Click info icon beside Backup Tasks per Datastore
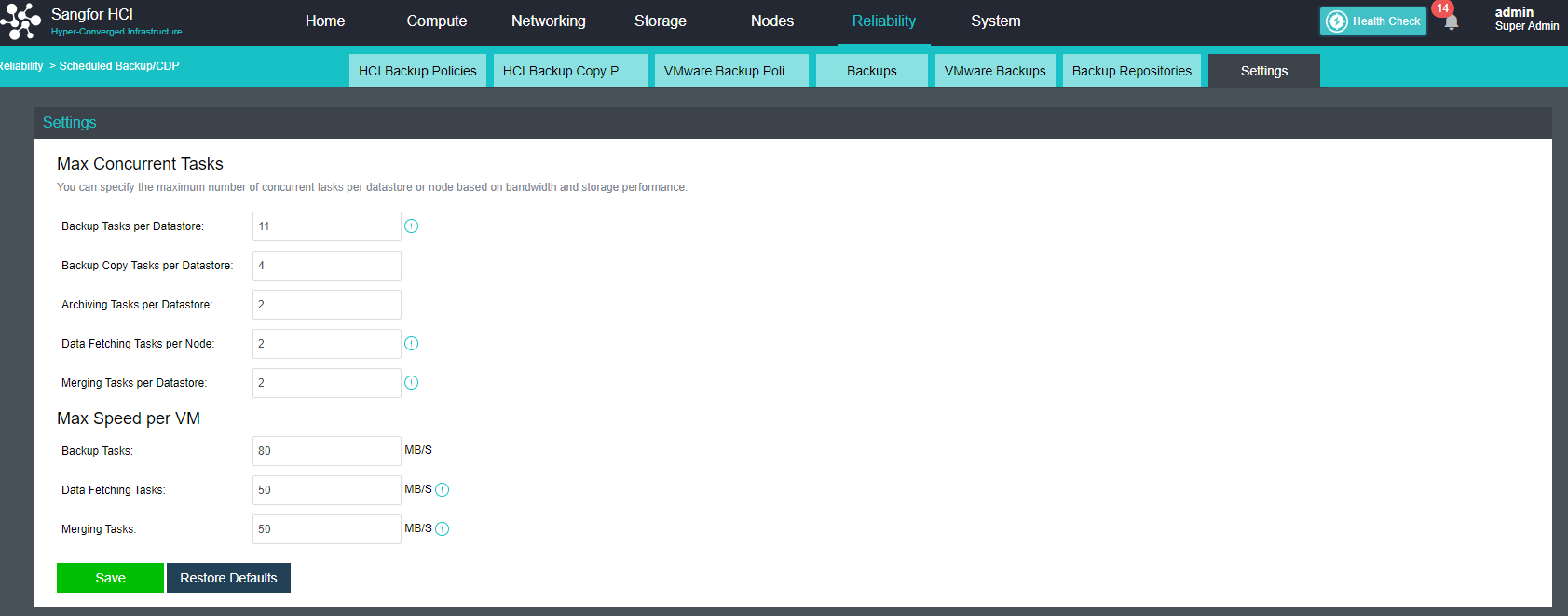Viewport: 1568px width, 616px height. click(411, 226)
